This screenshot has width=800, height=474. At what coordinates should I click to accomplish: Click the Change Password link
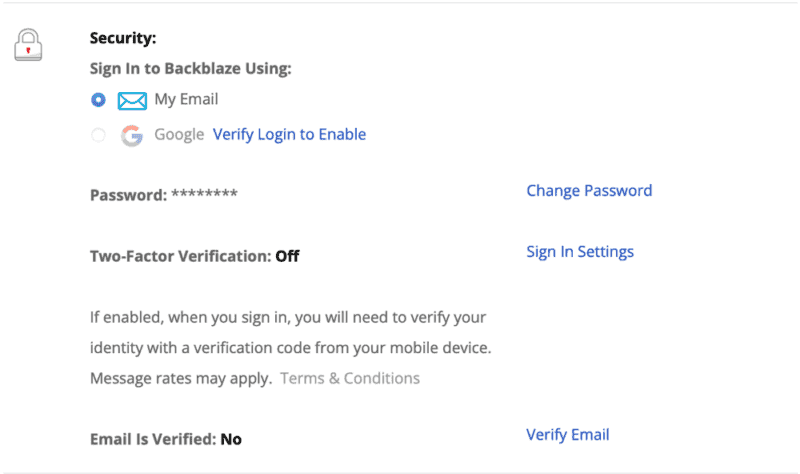(x=589, y=191)
